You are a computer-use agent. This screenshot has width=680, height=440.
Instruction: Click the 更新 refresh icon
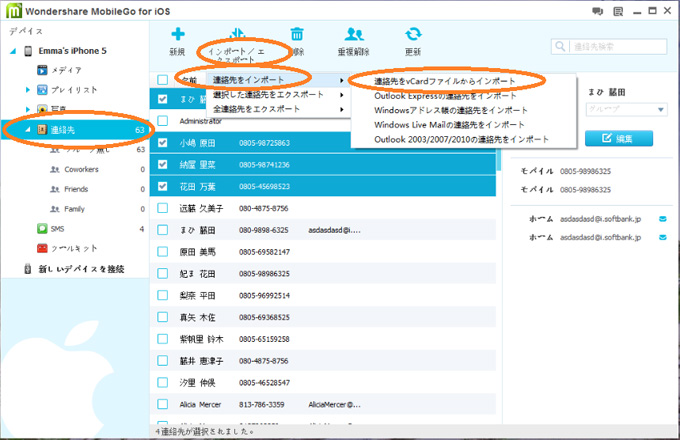click(413, 34)
